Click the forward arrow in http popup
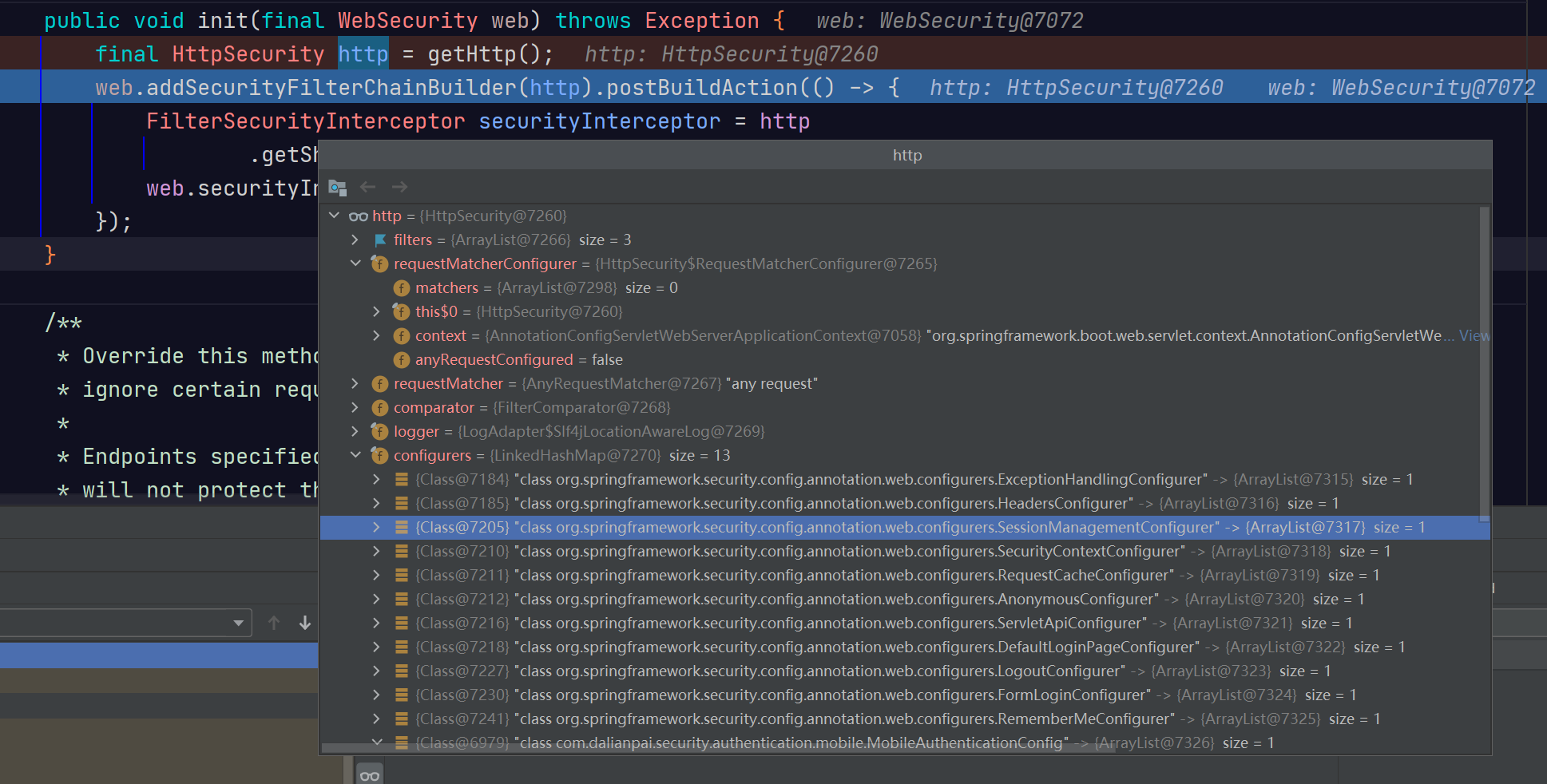Screen dimensions: 1547x784 point(399,187)
